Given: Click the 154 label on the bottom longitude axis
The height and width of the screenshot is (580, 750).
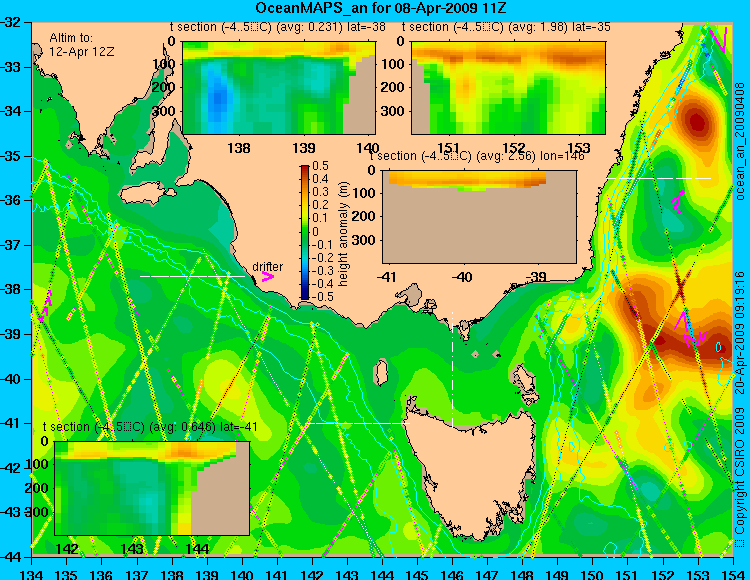Looking at the screenshot, I should (x=733, y=574).
